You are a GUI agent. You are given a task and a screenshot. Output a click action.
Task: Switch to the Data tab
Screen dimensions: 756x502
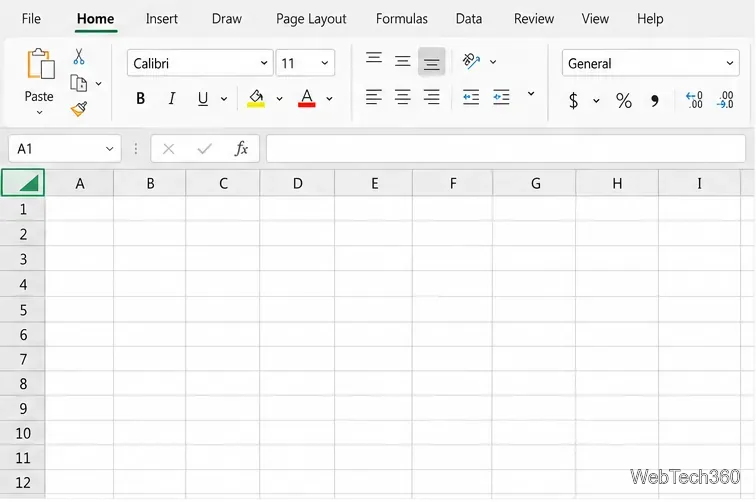(469, 19)
